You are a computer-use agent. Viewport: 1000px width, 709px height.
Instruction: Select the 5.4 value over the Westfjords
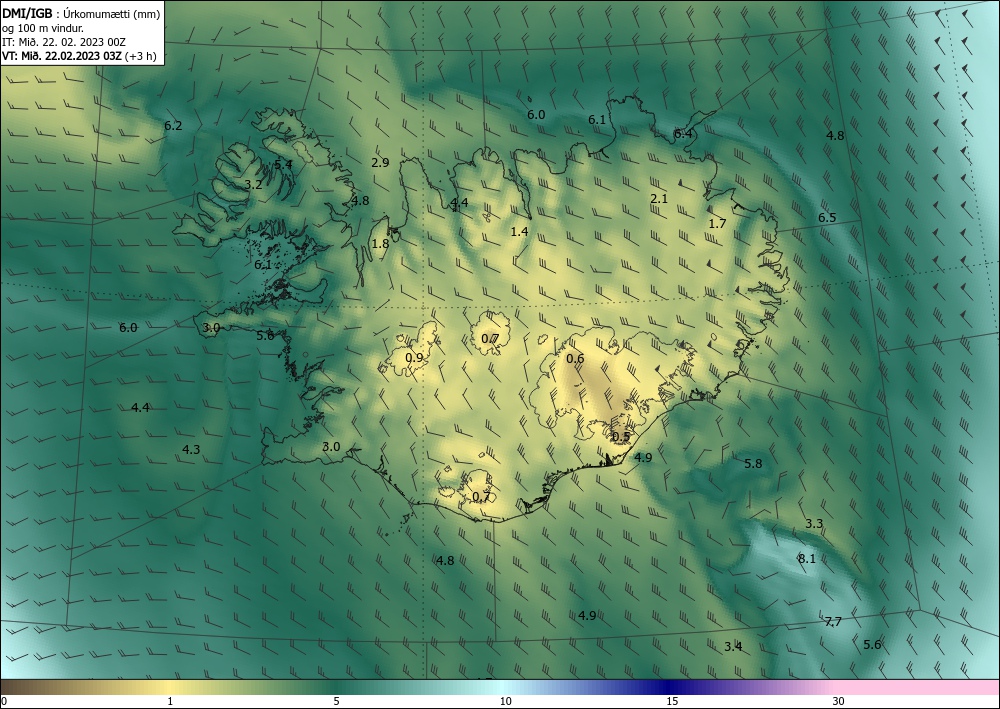tap(283, 164)
